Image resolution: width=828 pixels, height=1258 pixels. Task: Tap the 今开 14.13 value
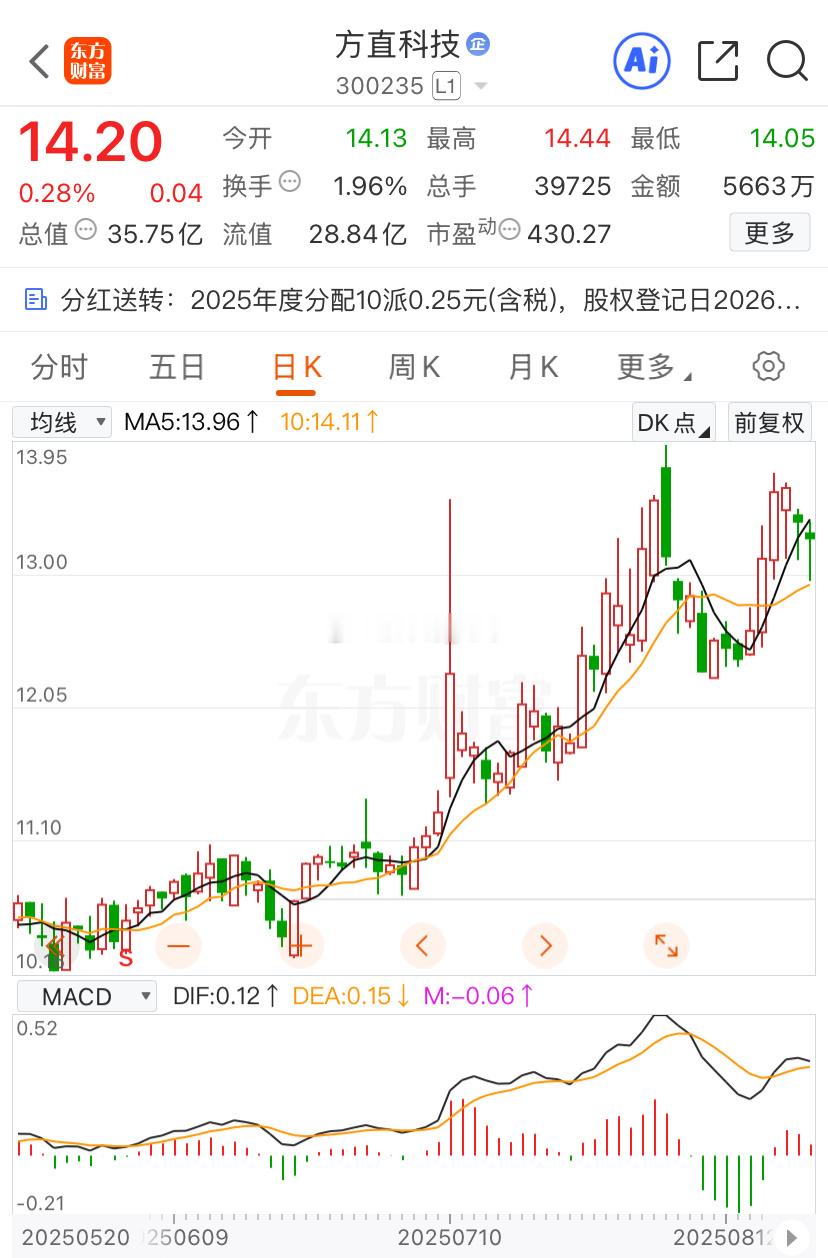click(x=377, y=138)
